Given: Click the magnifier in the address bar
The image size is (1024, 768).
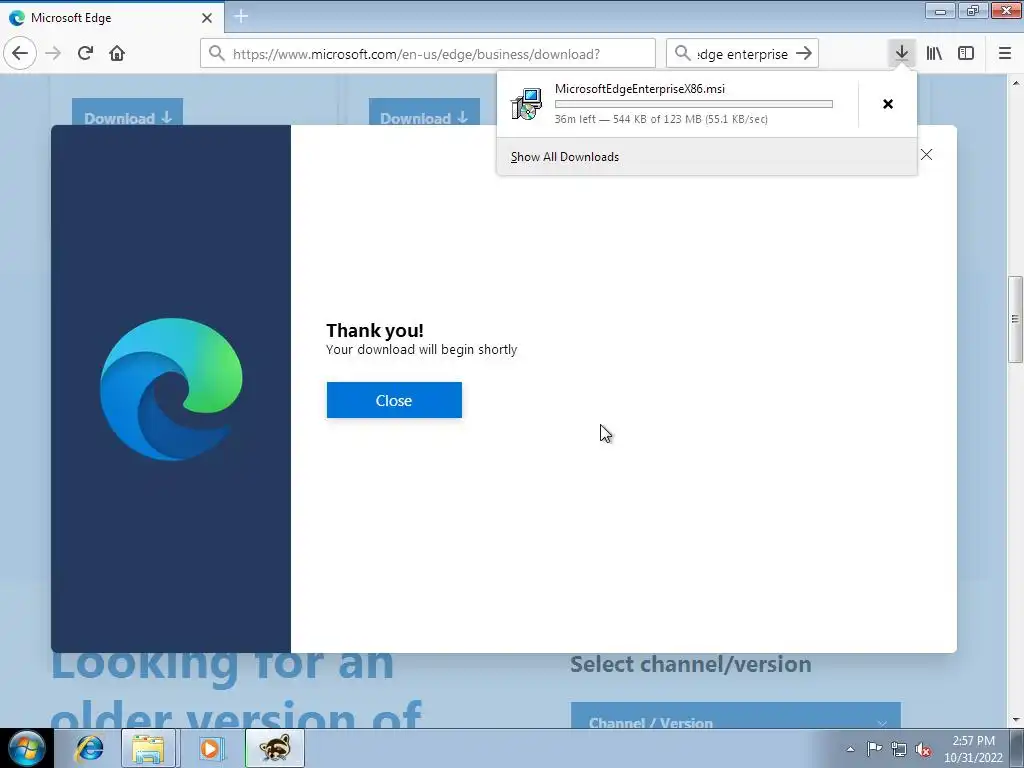Looking at the screenshot, I should coord(216,53).
